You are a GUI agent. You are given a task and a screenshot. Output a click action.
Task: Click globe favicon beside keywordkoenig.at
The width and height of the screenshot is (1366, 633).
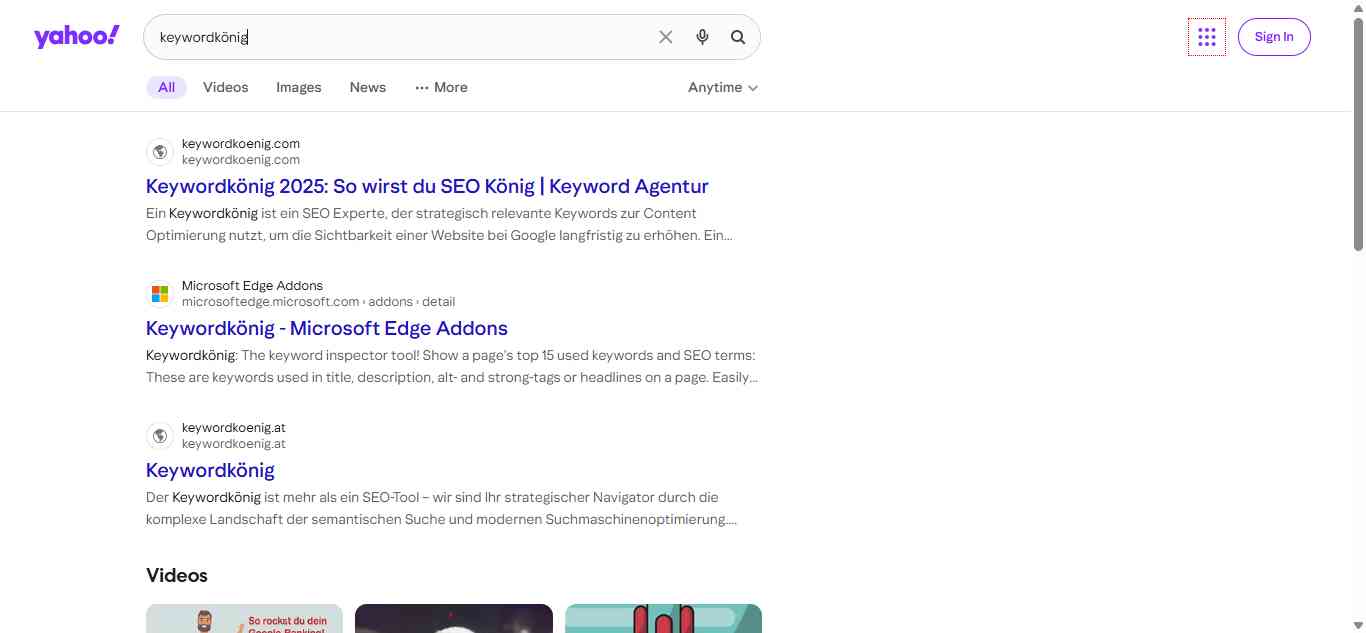[x=160, y=436]
